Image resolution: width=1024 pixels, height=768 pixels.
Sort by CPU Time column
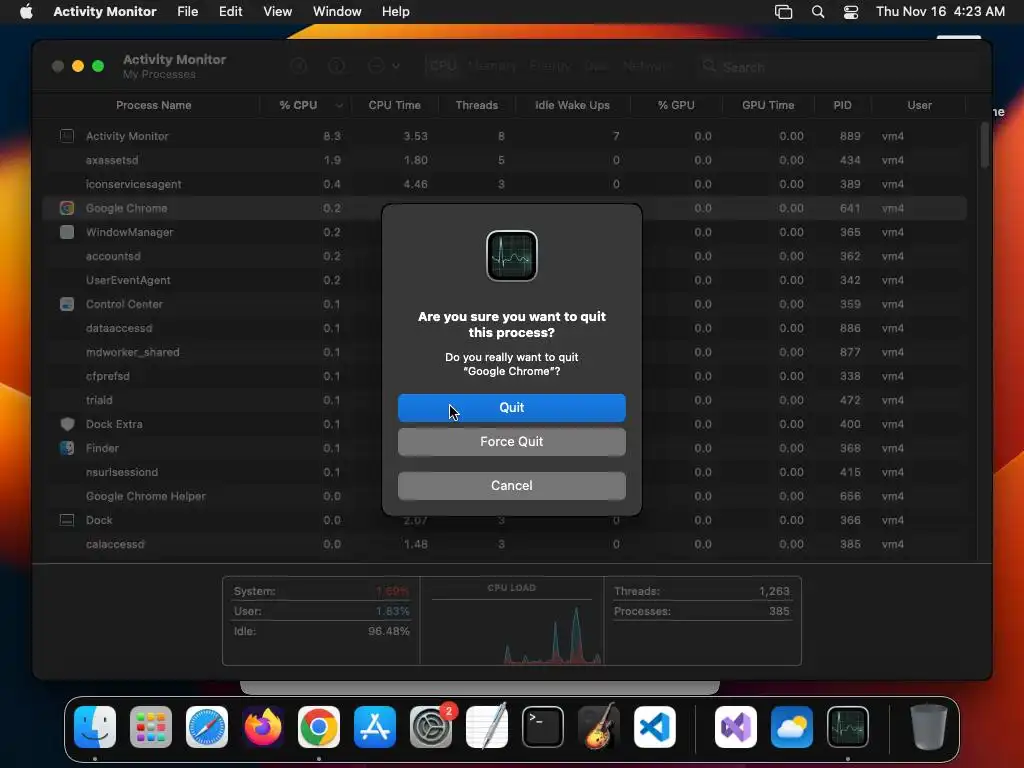(394, 105)
